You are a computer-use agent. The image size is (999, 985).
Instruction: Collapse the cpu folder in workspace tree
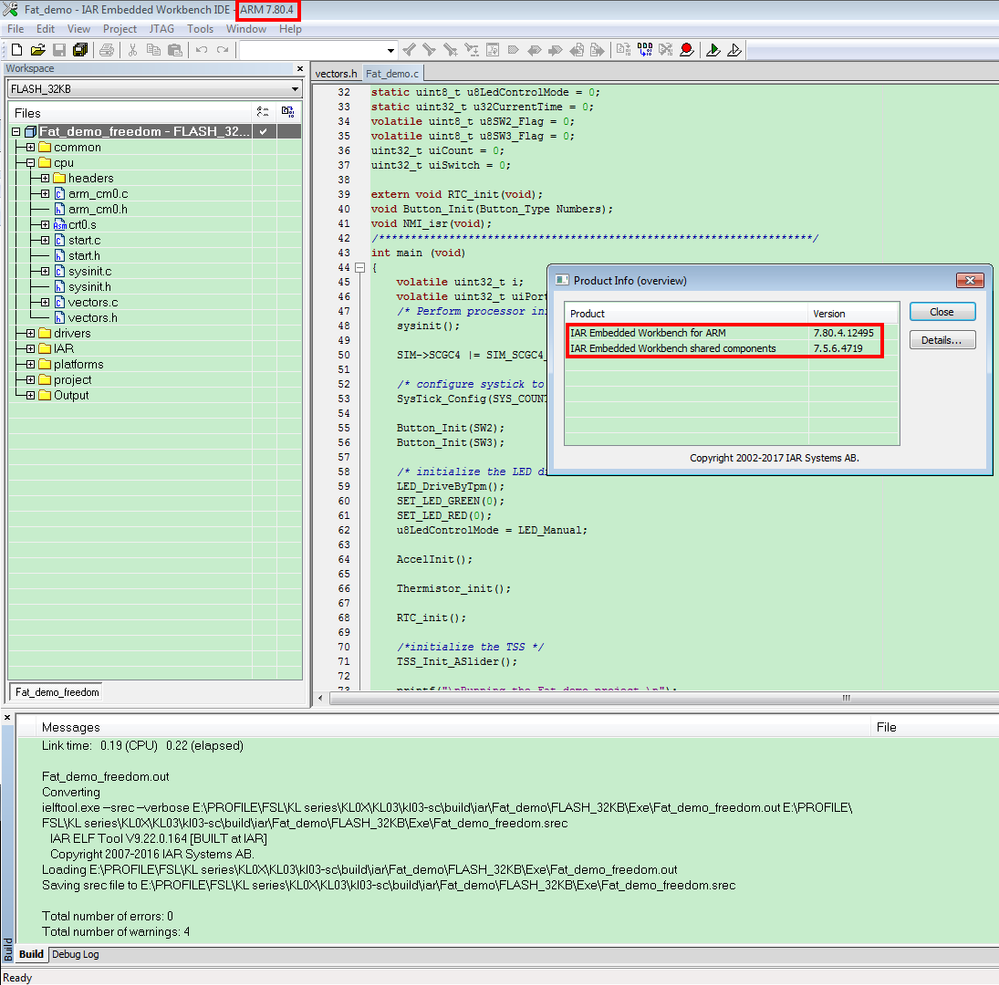[30, 163]
